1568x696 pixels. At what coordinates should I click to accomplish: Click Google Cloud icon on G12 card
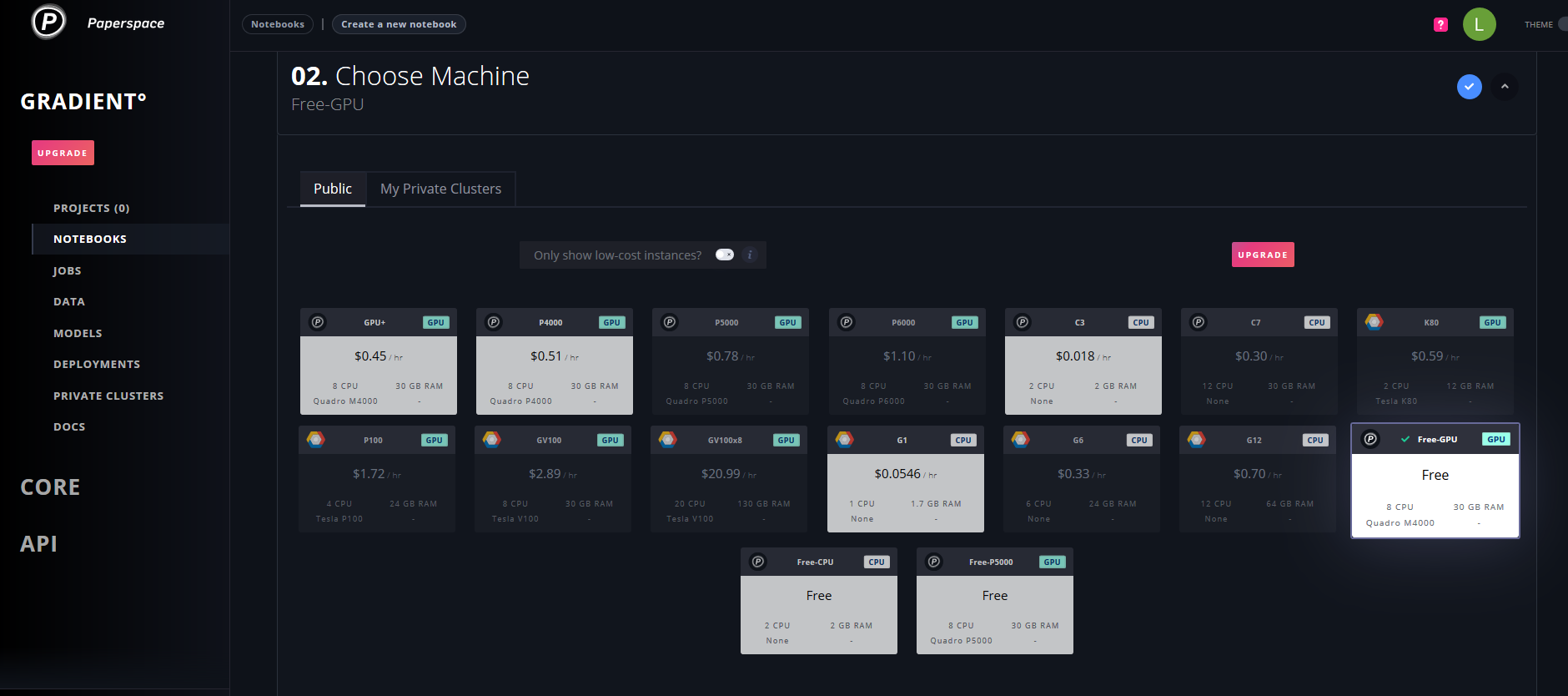(x=1197, y=439)
